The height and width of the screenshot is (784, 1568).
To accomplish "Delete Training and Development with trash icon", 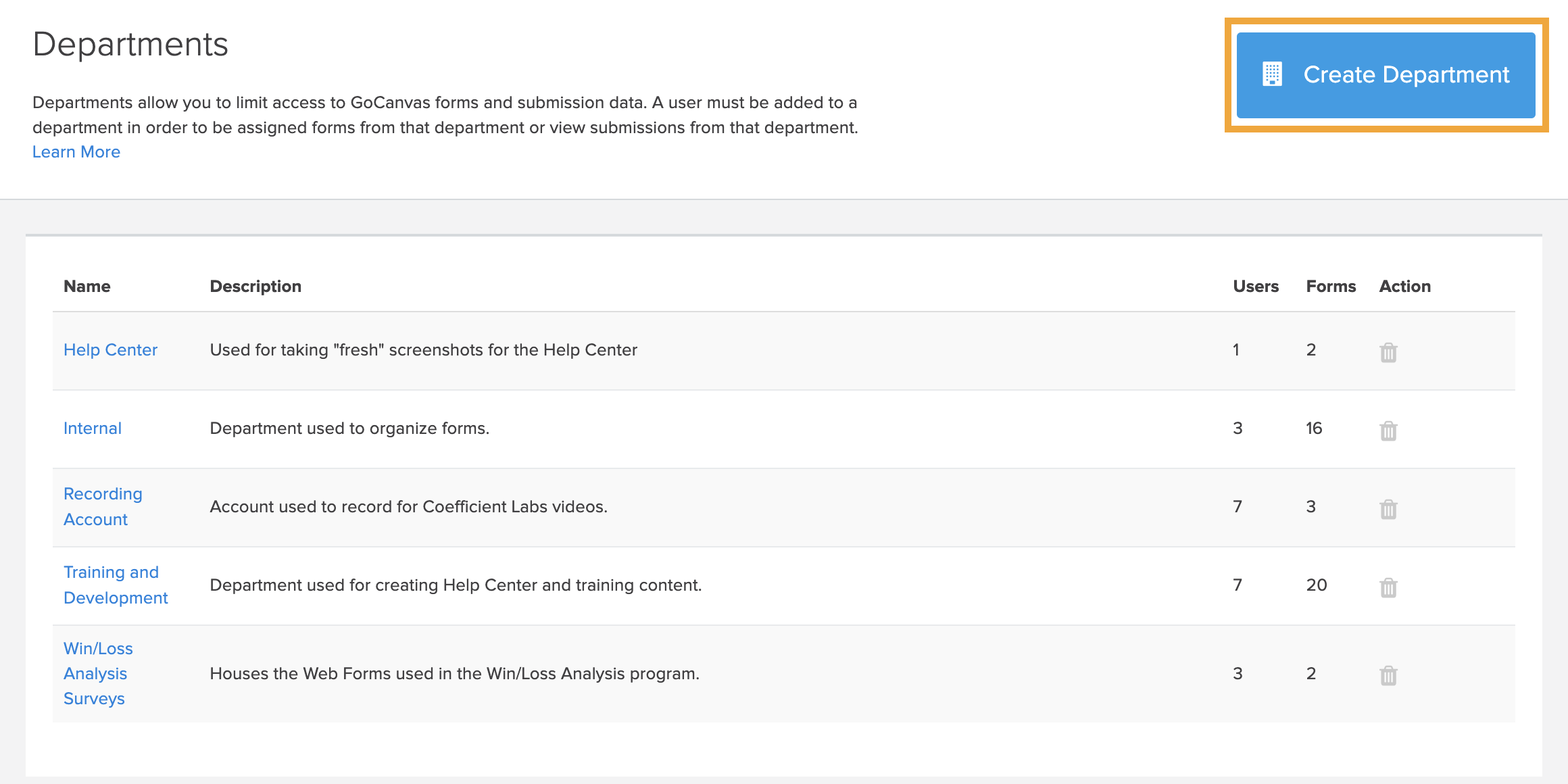I will coord(1389,586).
